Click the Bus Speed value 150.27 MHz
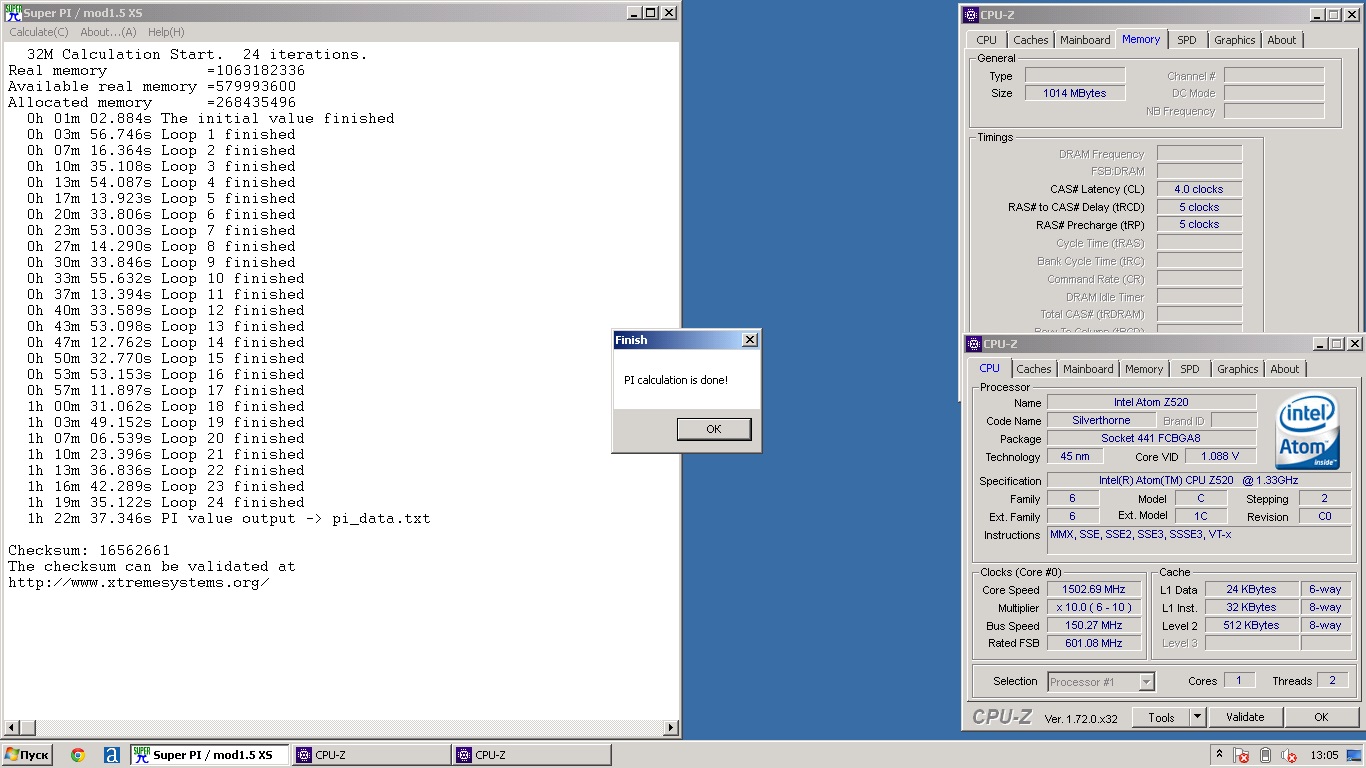Screen dimensions: 1366x768 [1094, 626]
